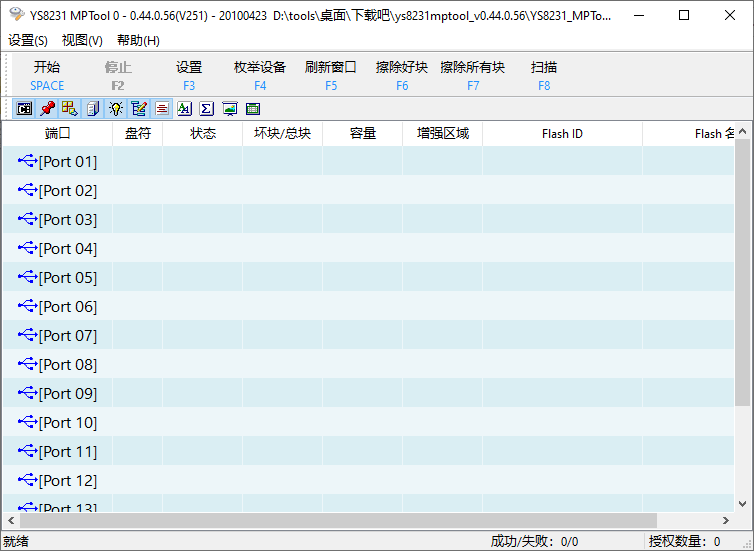754x551 pixels.
Task: Open the 视图(V) menu
Action: 82,40
